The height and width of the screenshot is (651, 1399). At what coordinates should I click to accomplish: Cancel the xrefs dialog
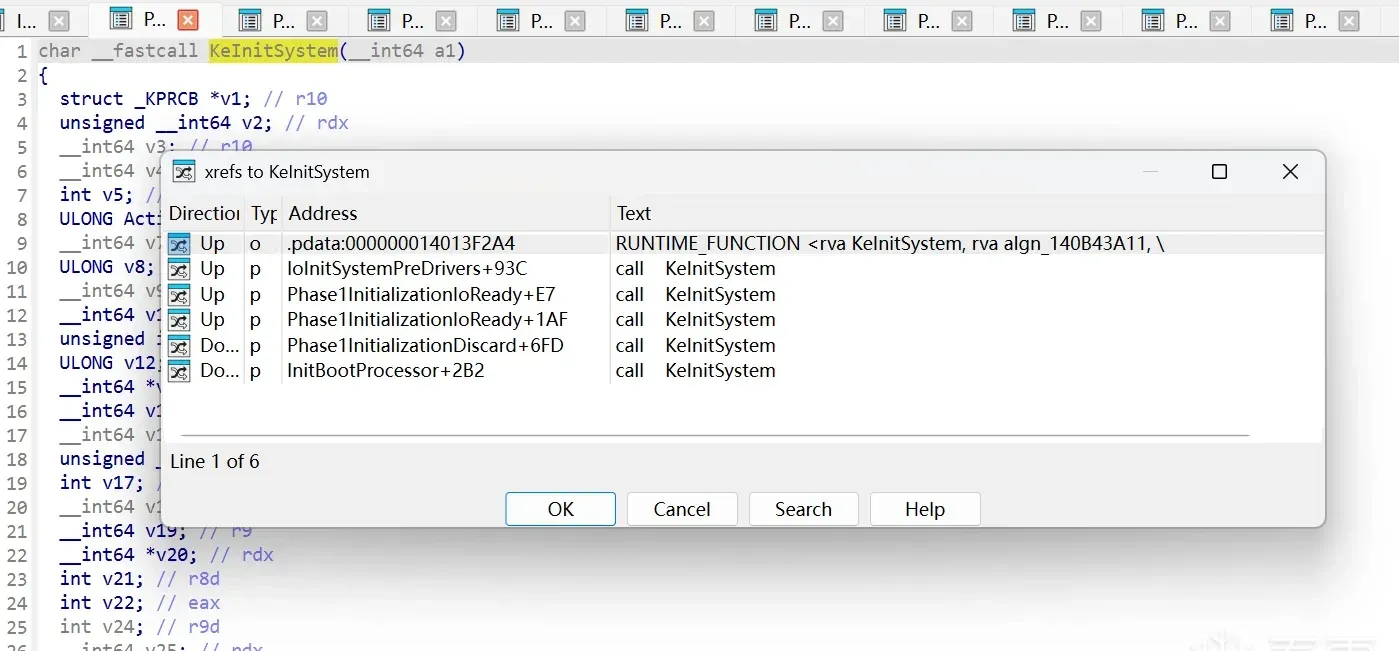(x=682, y=509)
